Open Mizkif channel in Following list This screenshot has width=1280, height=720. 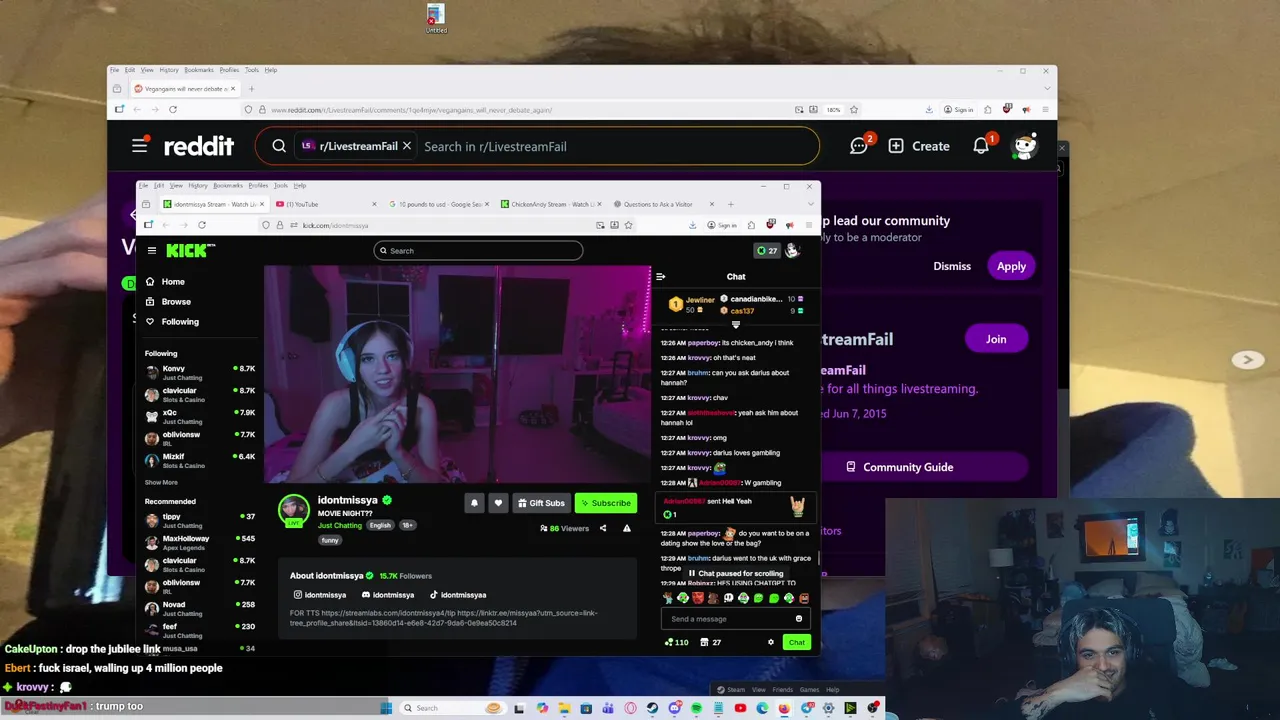click(x=200, y=460)
